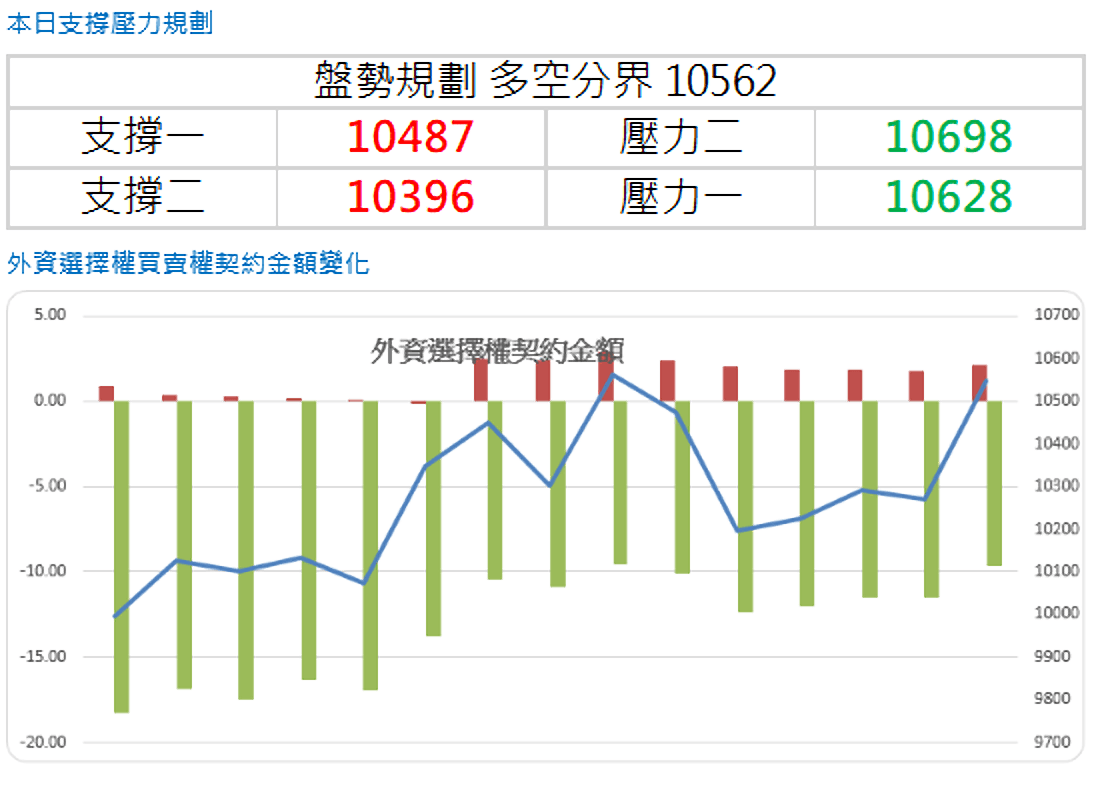The width and height of the screenshot is (1100, 810).
Task: Click the right axis label 10500
Action: coord(1057,400)
